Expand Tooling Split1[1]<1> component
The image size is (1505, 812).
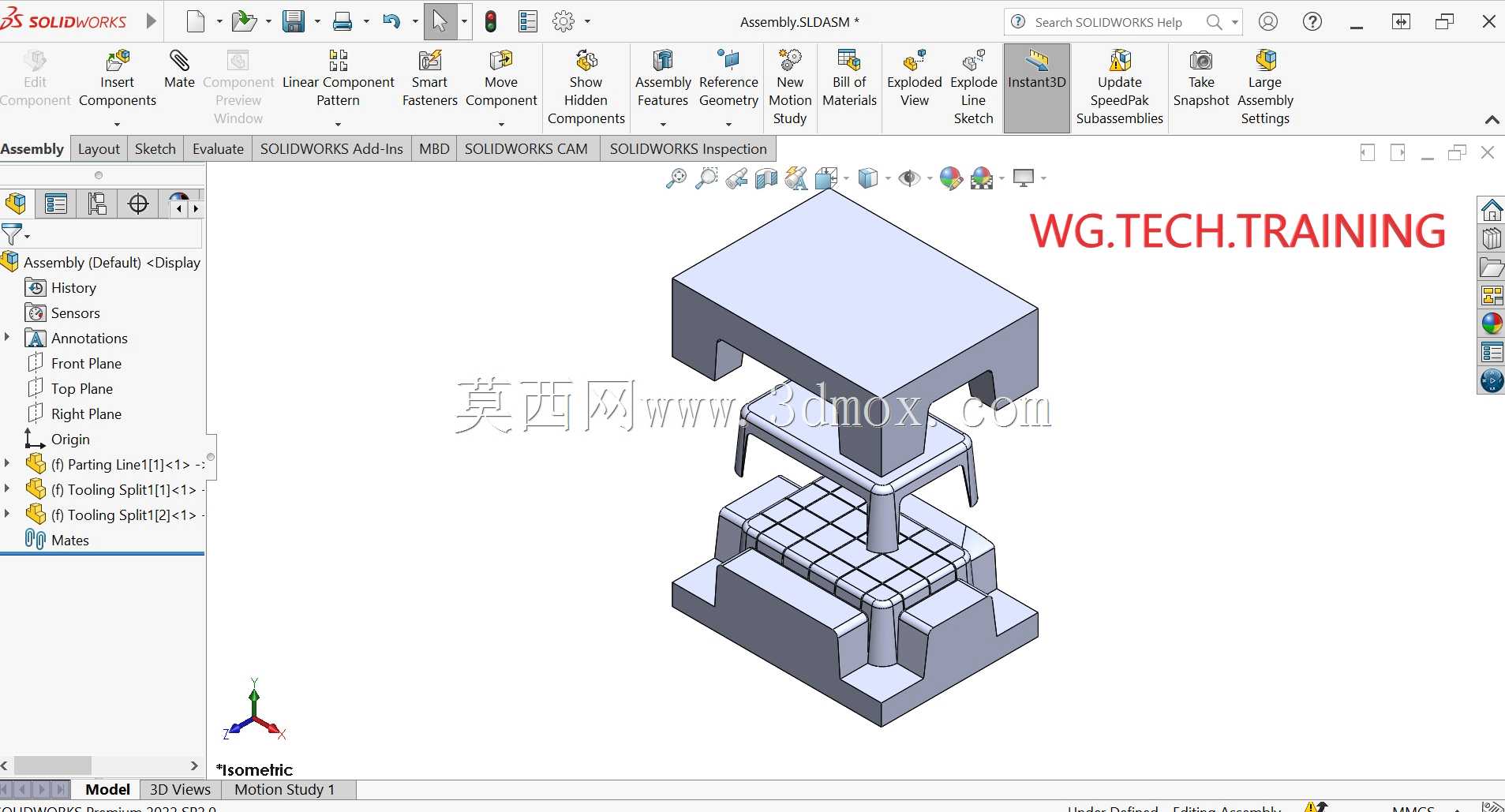7,489
